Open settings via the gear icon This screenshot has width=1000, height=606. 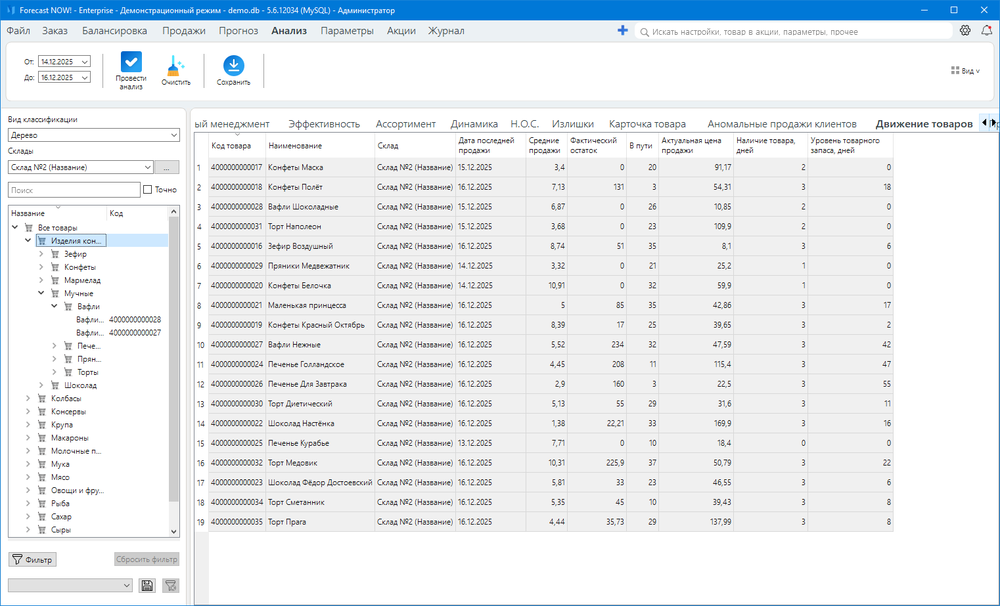965,31
